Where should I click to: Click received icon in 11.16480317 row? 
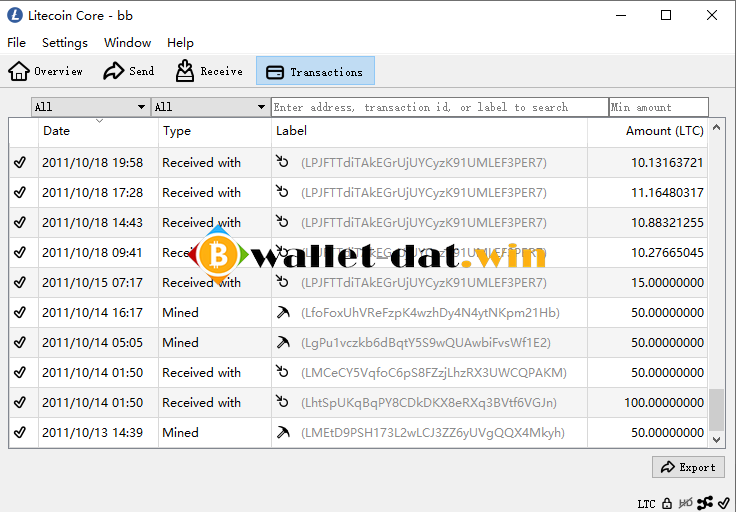282,191
